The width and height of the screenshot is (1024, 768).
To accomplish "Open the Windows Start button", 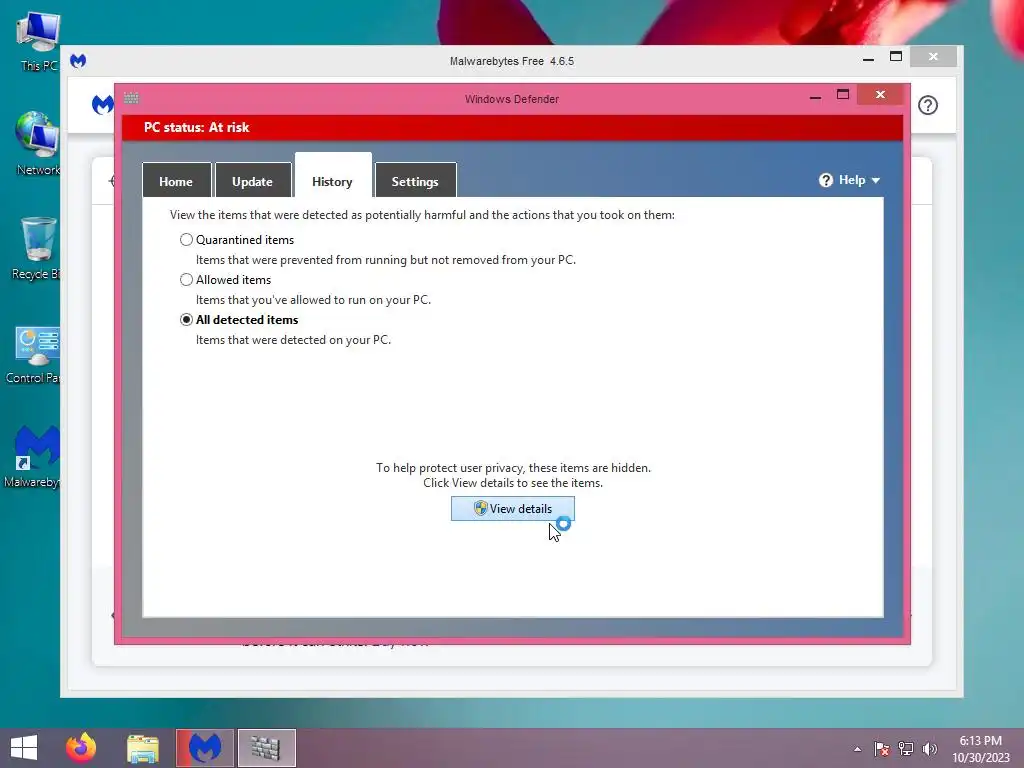I will 24,747.
